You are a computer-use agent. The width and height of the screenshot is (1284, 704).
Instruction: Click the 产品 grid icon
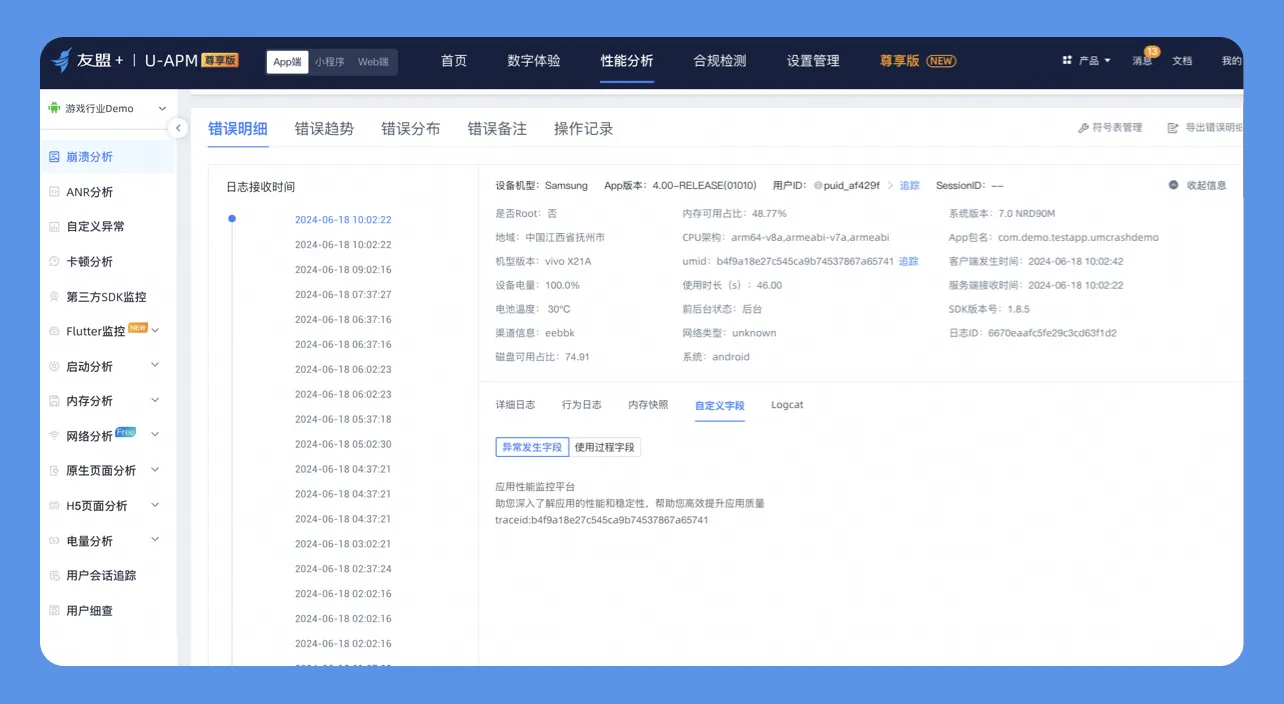tap(1067, 61)
